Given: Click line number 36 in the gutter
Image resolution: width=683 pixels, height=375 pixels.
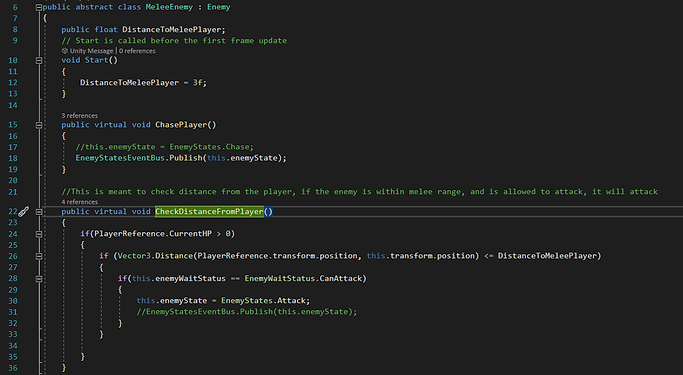Looking at the screenshot, I should tap(13, 368).
